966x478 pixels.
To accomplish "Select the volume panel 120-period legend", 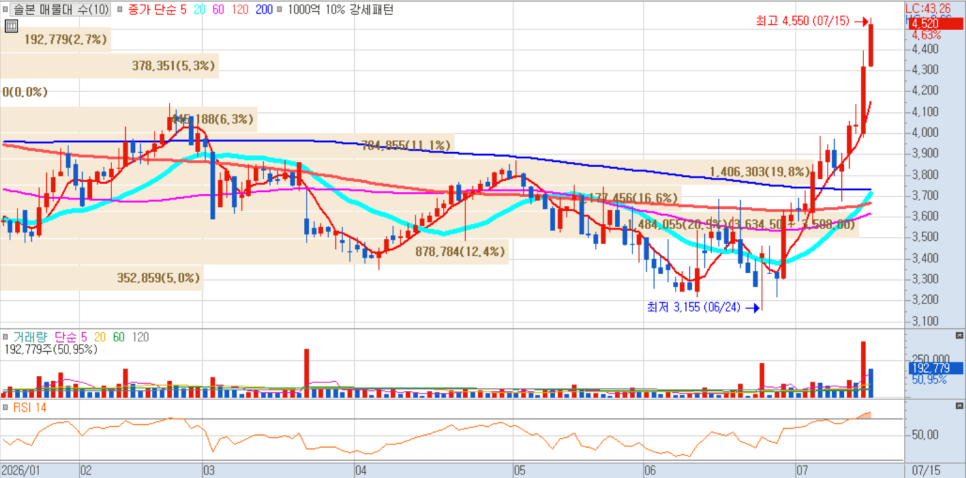I will point(140,338).
